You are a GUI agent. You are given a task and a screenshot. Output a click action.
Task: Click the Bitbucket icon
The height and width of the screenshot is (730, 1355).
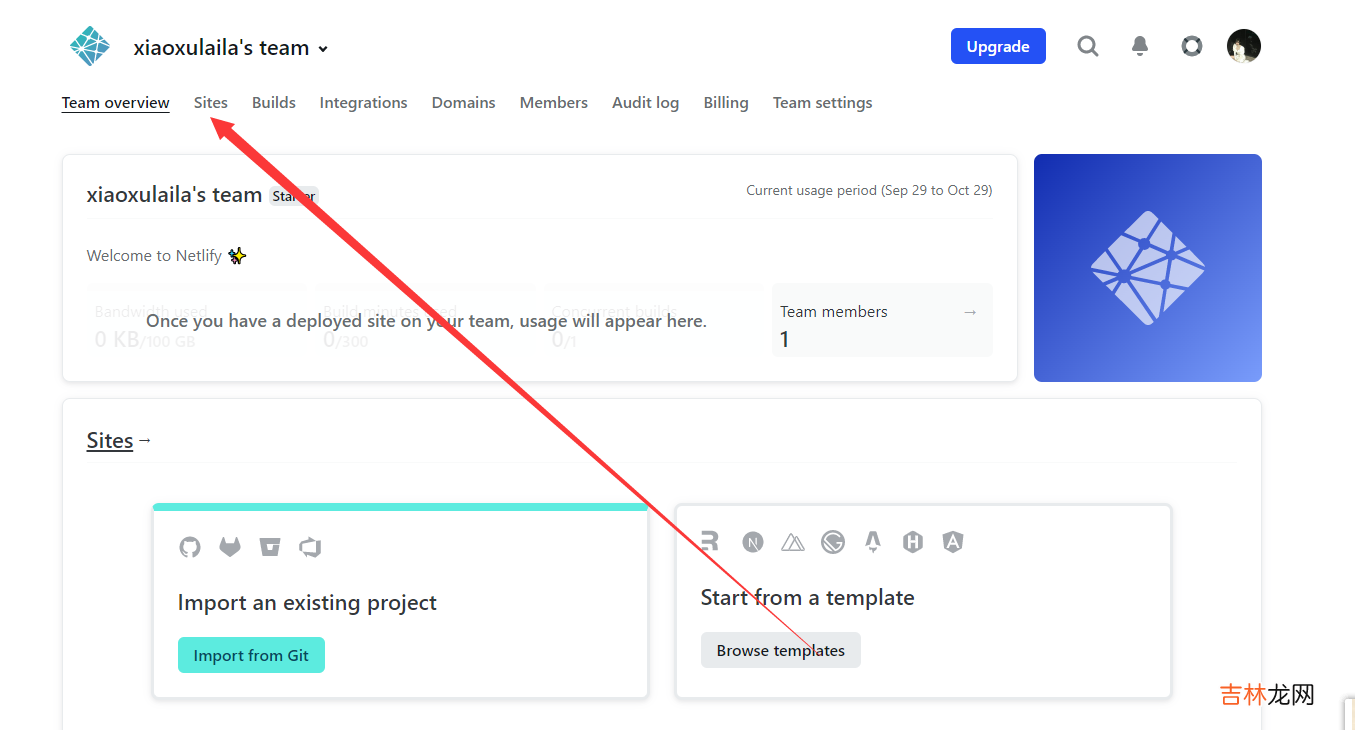point(270,547)
